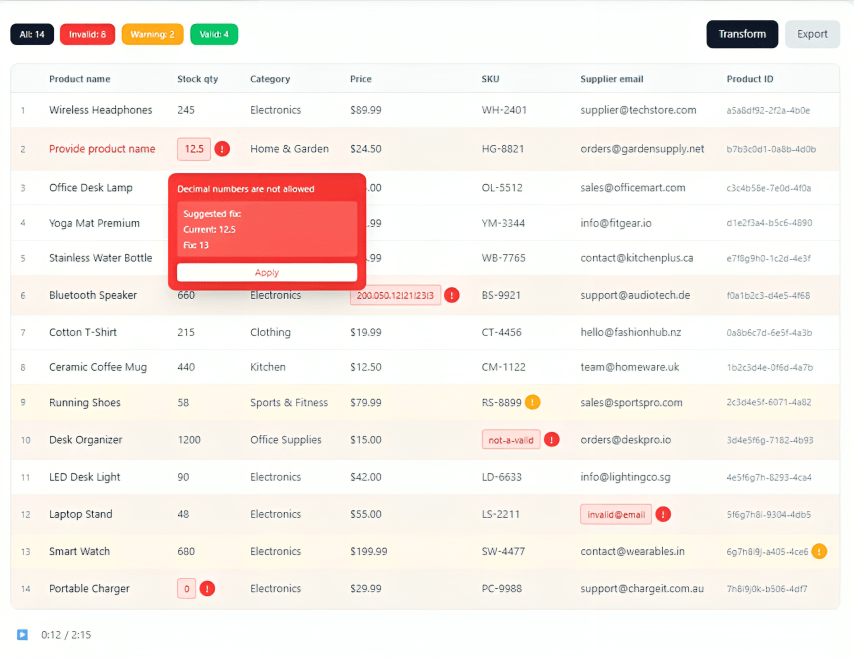Click the Transform button

click(742, 34)
